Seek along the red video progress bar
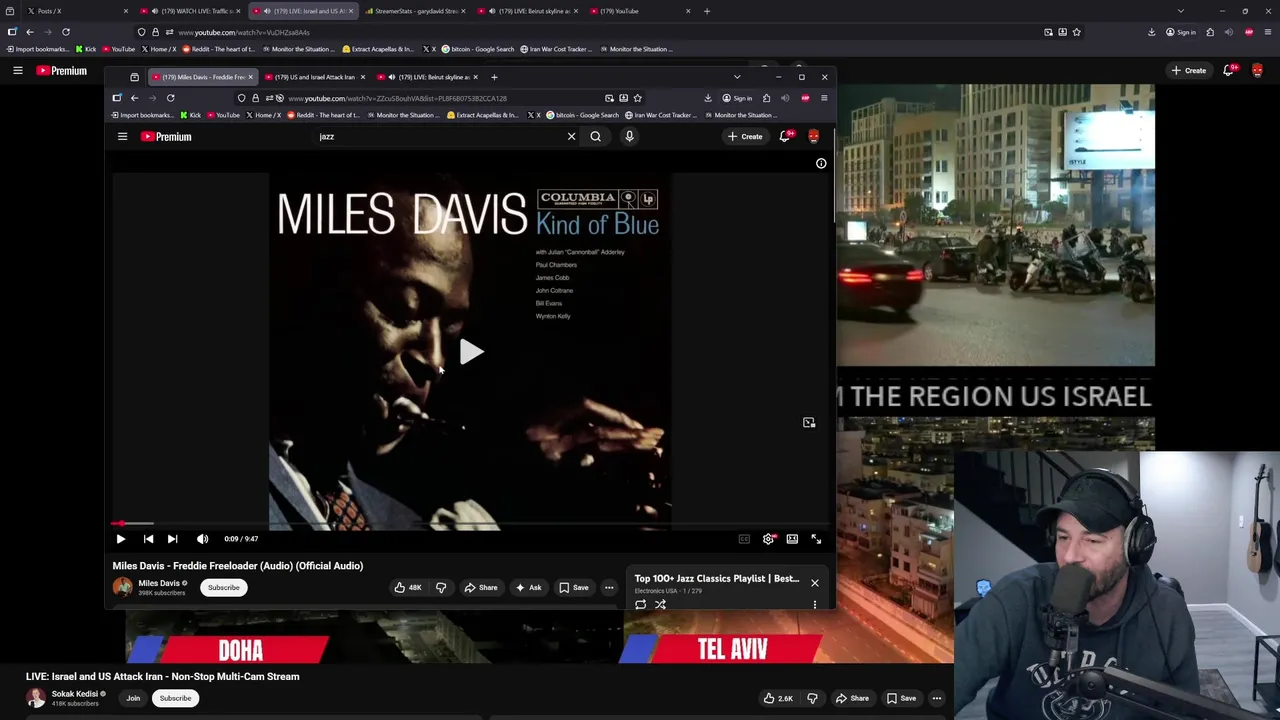The image size is (1280, 720). (x=470, y=523)
